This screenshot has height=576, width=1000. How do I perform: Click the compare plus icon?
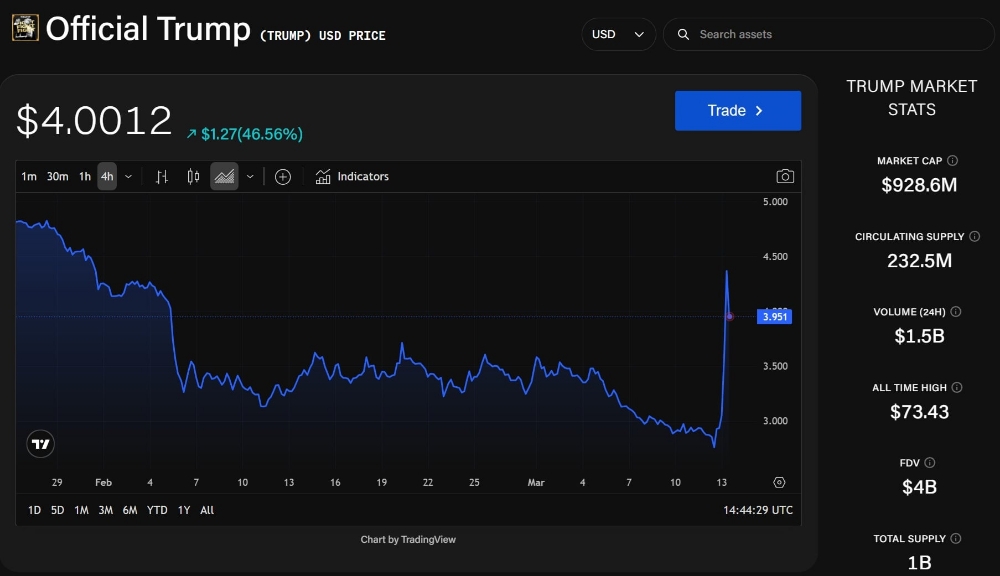283,176
